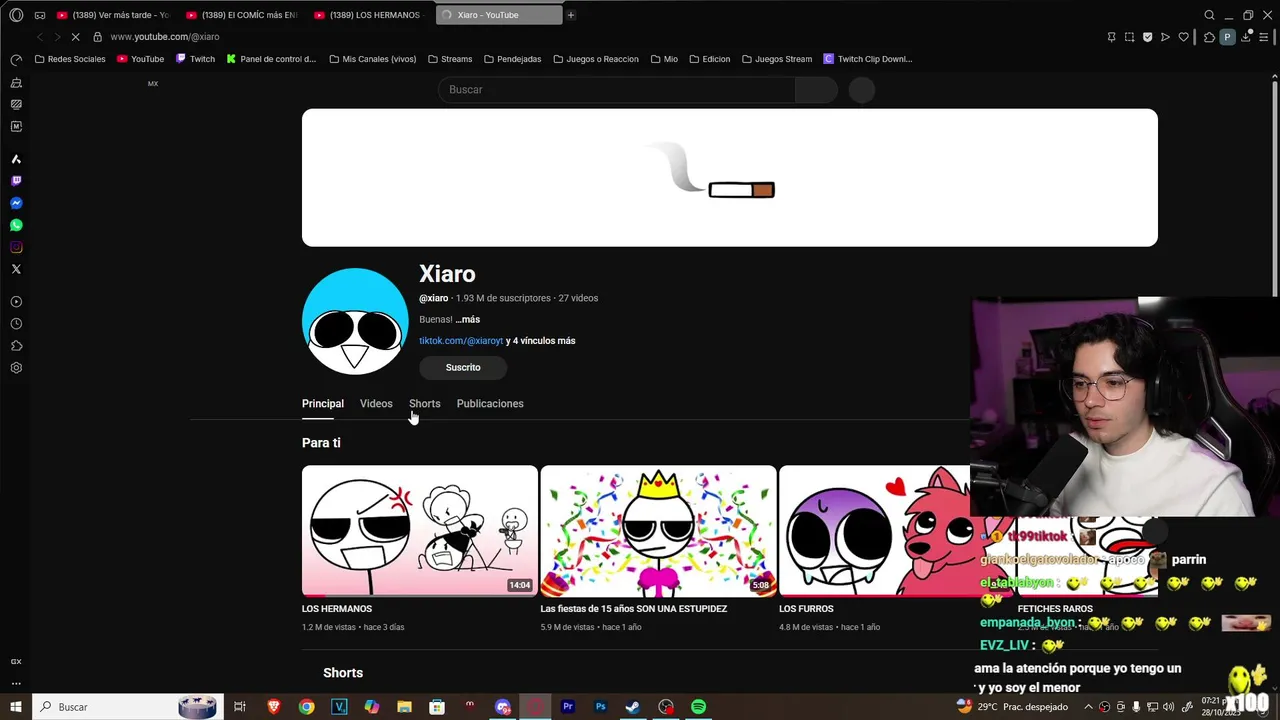This screenshot has width=1280, height=720.
Task: Open Steam from the taskbar
Action: 632,707
